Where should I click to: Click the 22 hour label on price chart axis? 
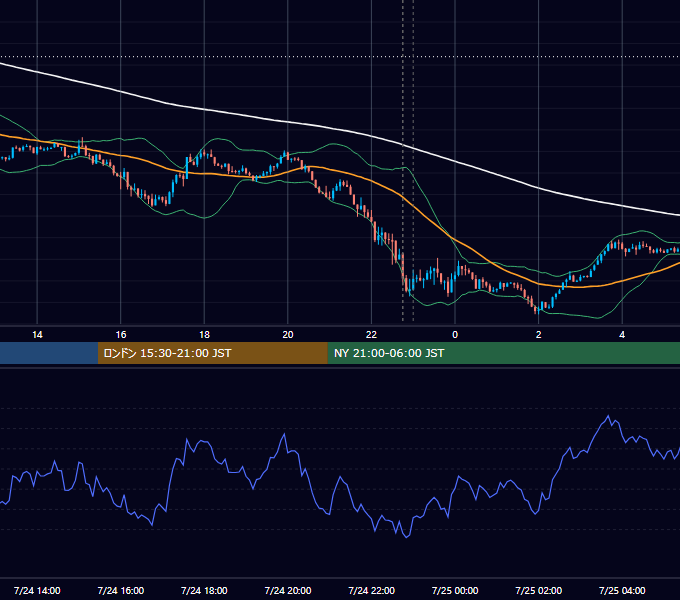[x=371, y=335]
